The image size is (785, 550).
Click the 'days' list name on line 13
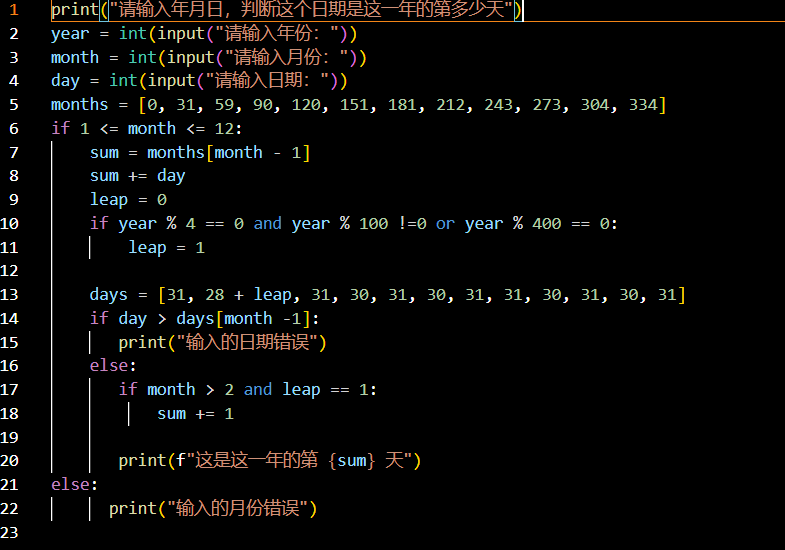(x=109, y=295)
